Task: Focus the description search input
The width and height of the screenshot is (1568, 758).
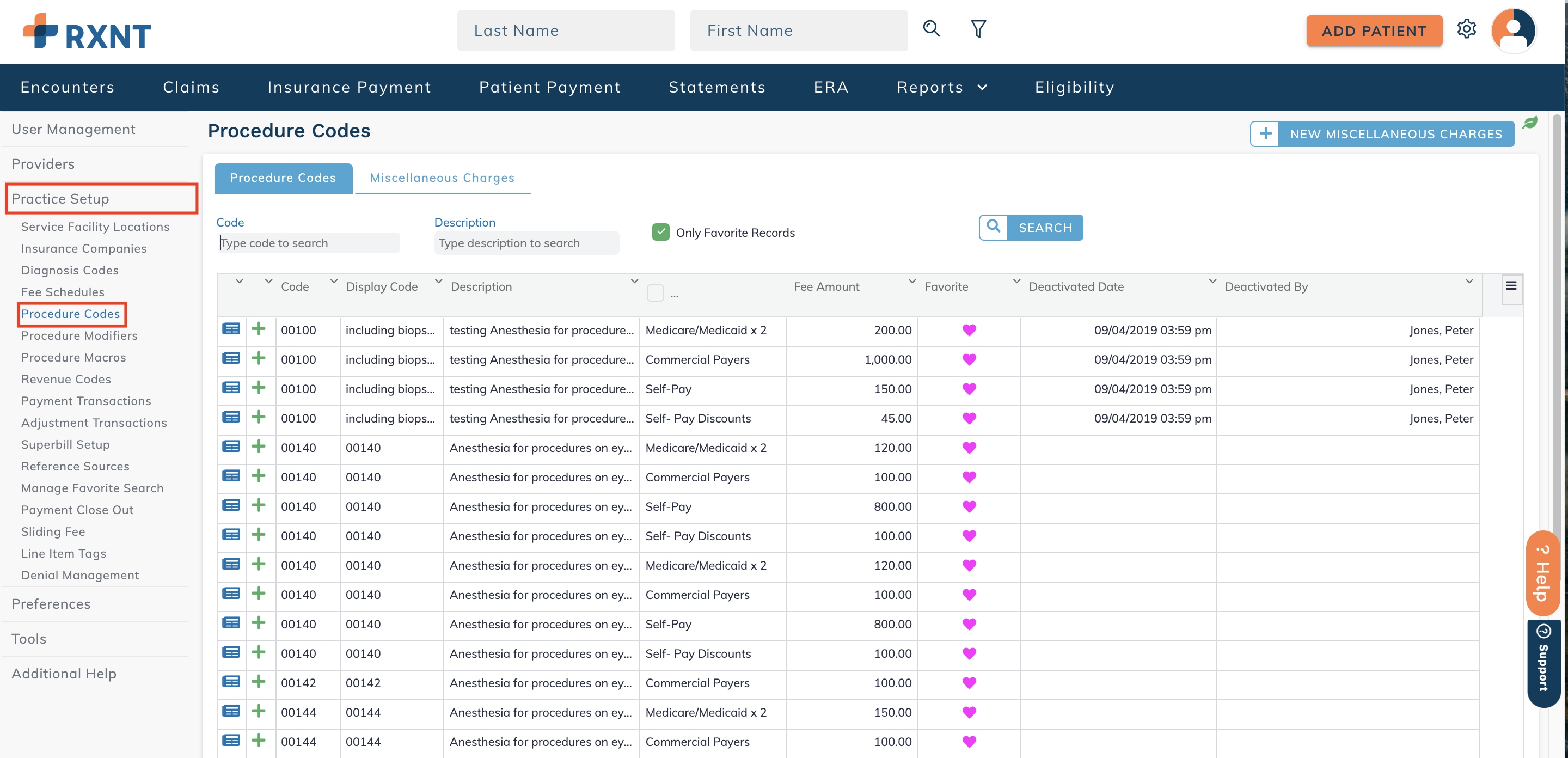Action: 526,243
